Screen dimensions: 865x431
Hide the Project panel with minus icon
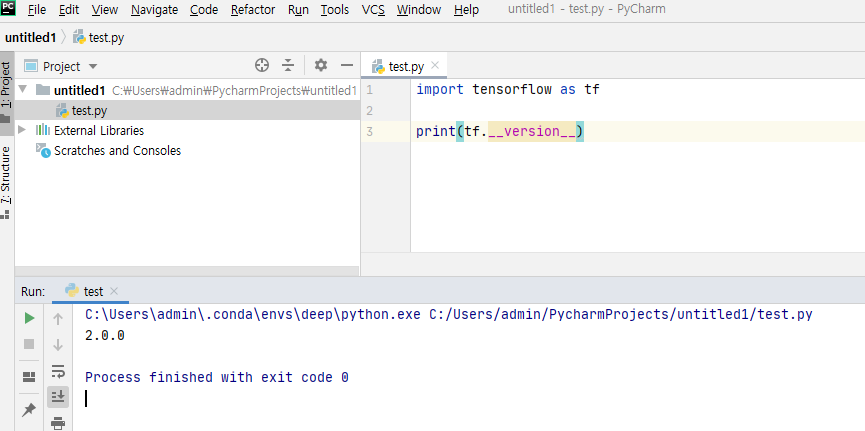pos(347,66)
